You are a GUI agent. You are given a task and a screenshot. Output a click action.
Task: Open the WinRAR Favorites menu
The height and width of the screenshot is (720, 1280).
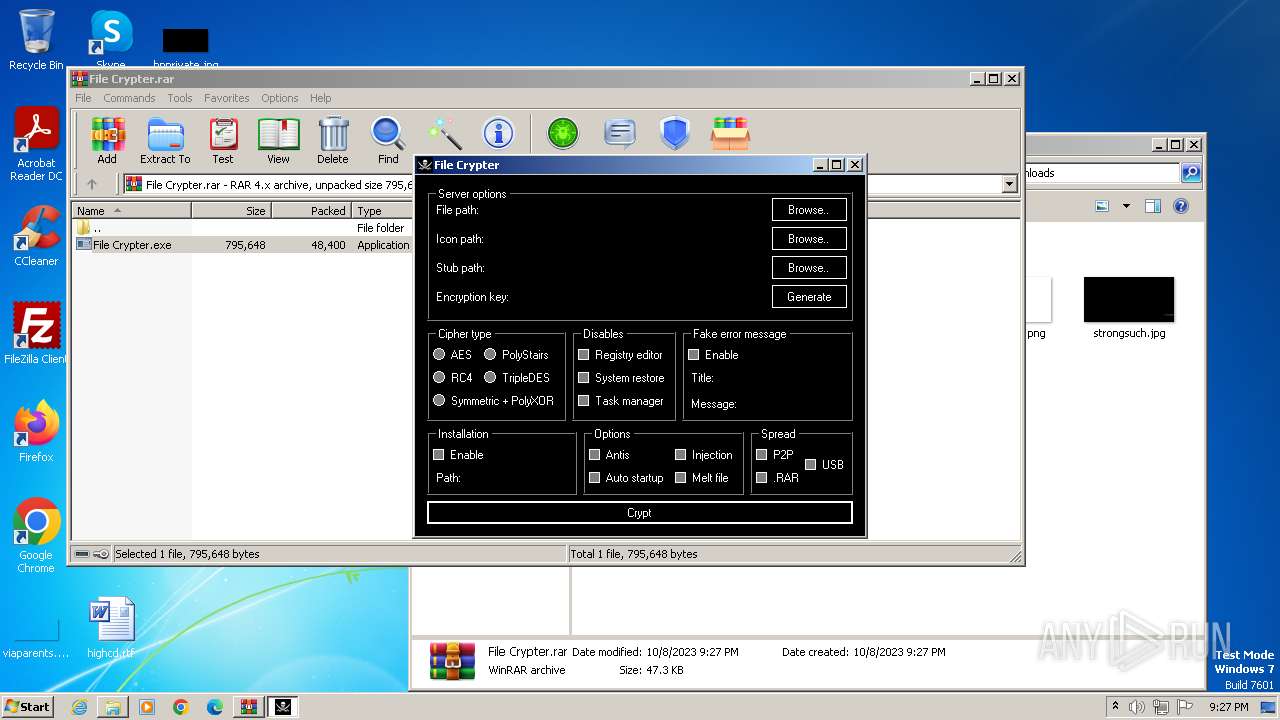click(227, 98)
